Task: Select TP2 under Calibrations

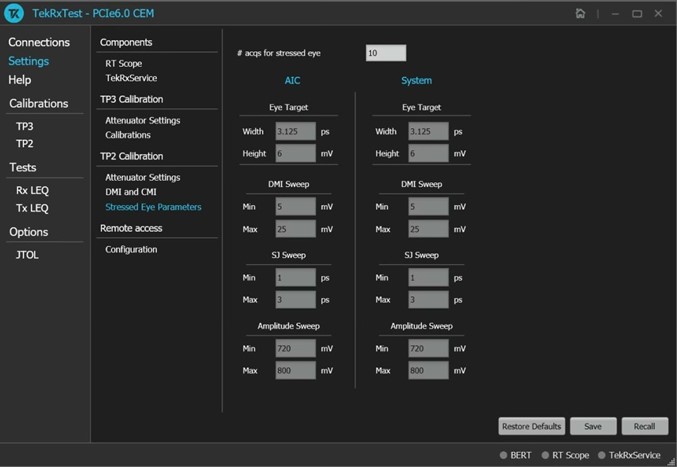Action: point(25,144)
